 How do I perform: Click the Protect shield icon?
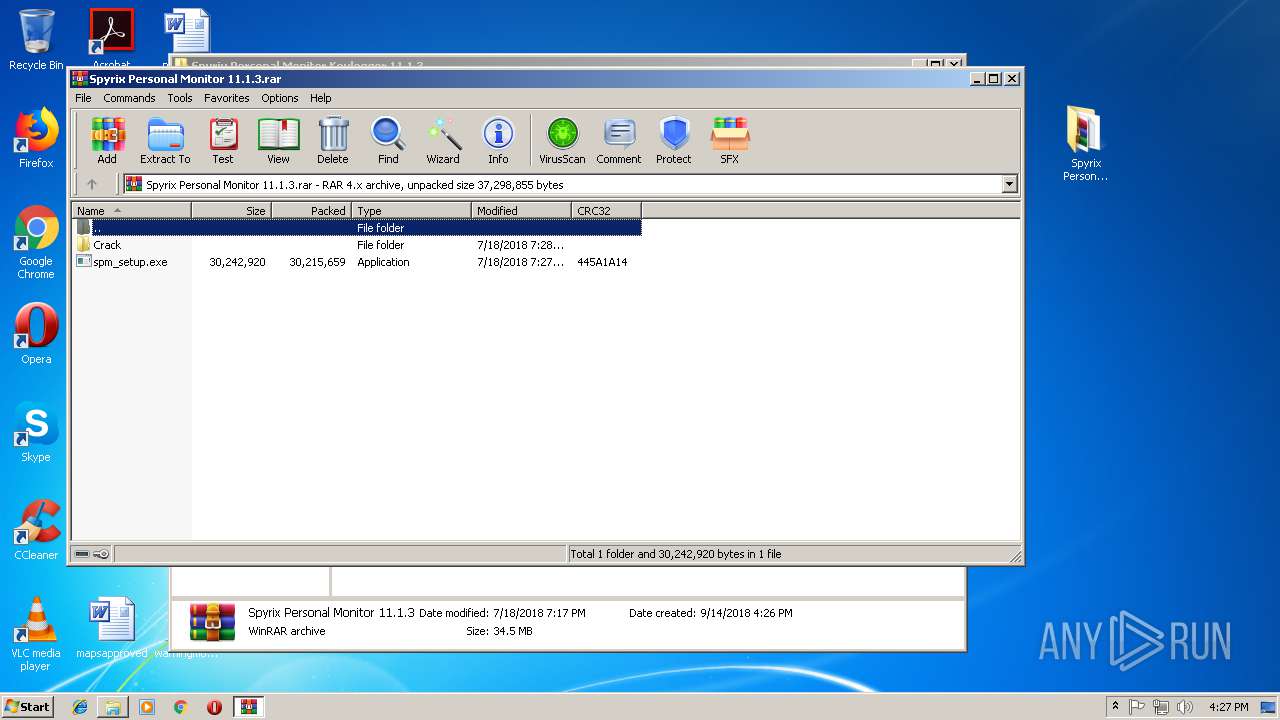point(674,140)
